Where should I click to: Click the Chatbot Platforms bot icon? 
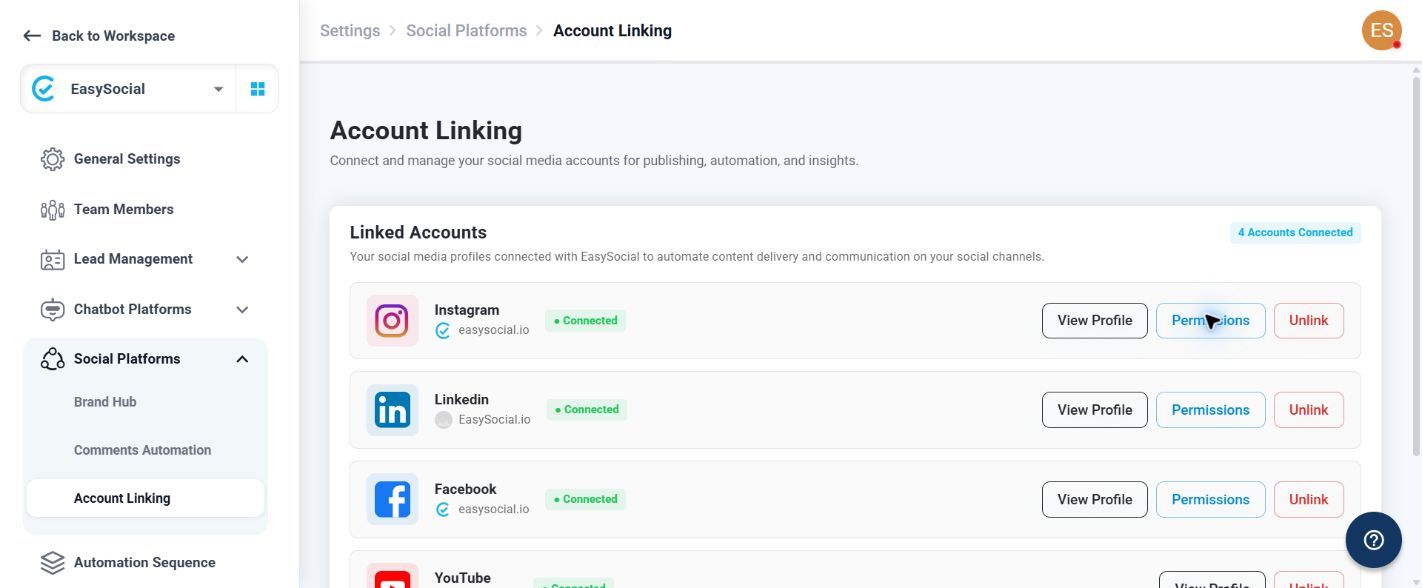pyautogui.click(x=52, y=309)
